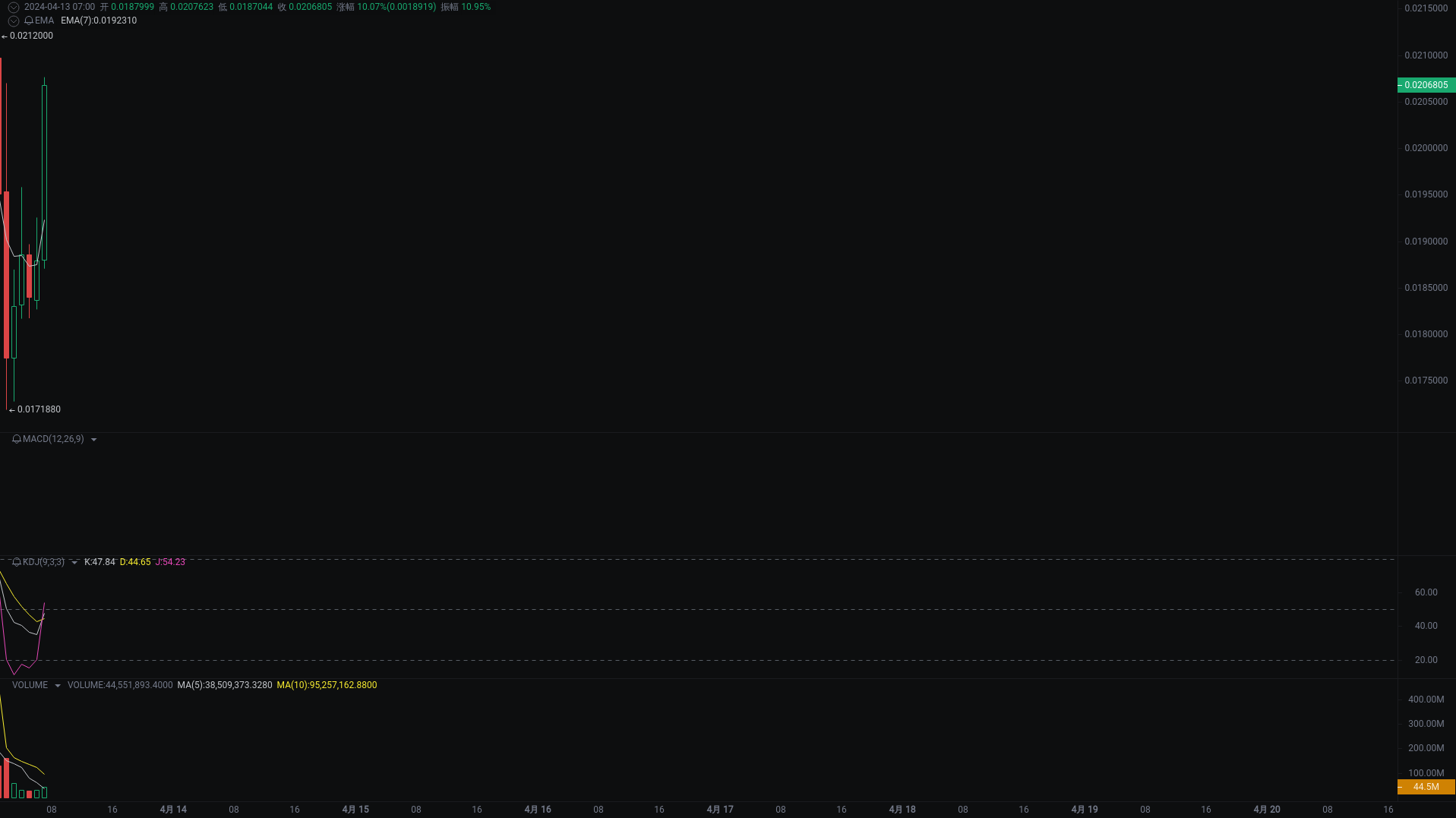
Task: Open the MACD settings dropdown arrow
Action: tap(94, 440)
